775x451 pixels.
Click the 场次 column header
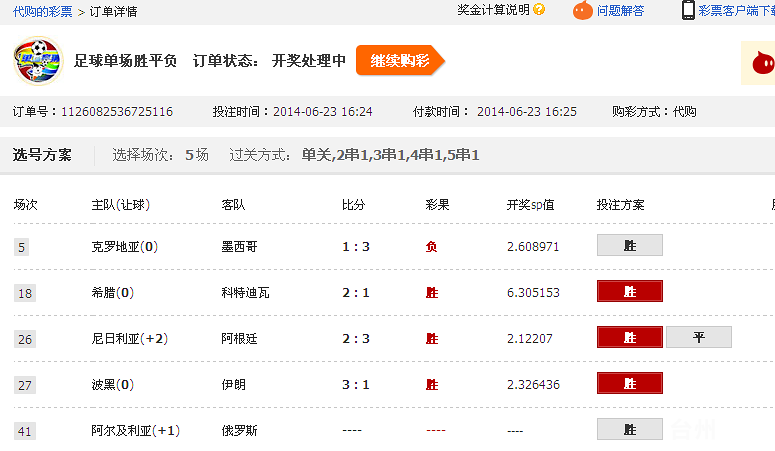(25, 205)
